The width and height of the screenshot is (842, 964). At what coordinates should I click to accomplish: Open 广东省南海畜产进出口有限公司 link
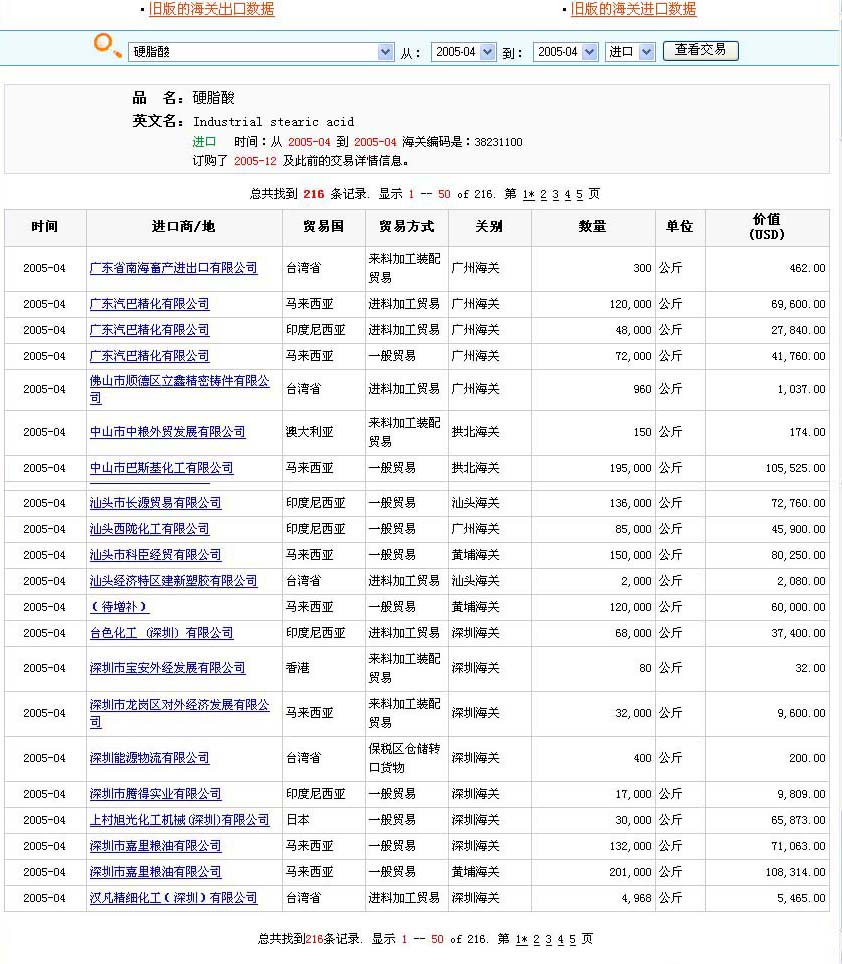point(173,268)
